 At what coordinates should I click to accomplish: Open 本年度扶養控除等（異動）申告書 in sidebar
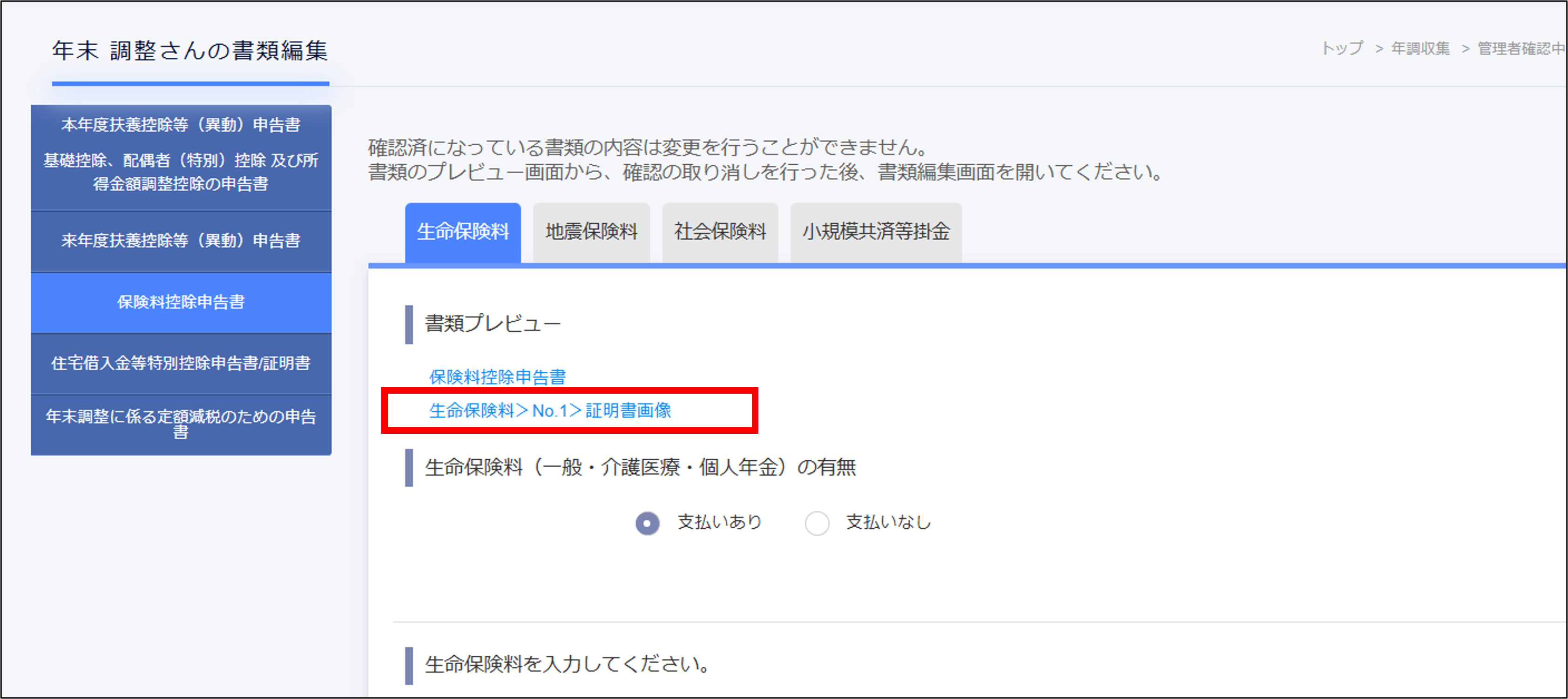coord(181,125)
